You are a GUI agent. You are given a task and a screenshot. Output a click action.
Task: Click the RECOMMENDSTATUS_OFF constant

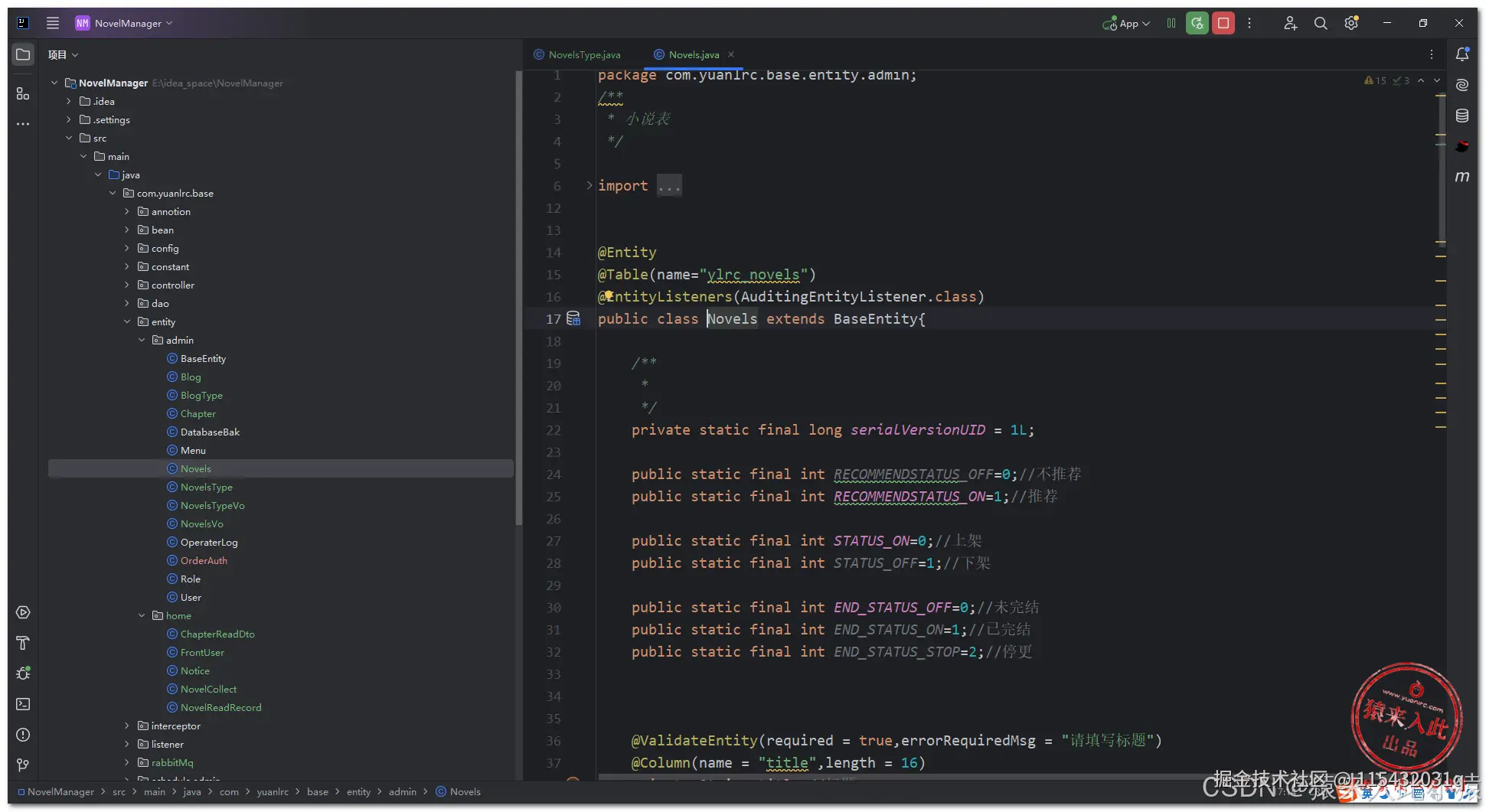pyautogui.click(x=913, y=474)
